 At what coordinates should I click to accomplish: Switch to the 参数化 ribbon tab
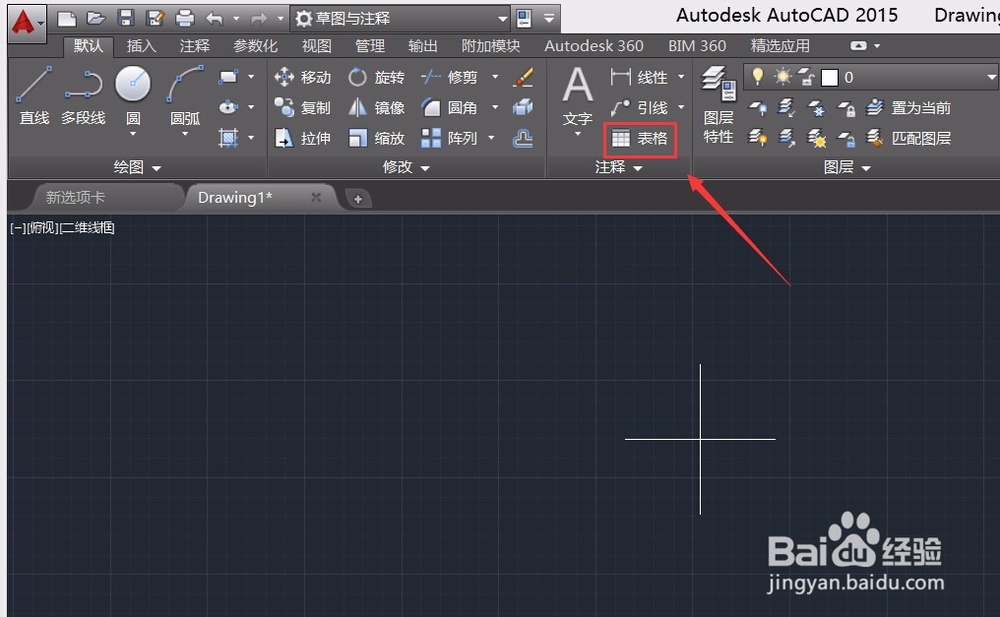point(255,46)
